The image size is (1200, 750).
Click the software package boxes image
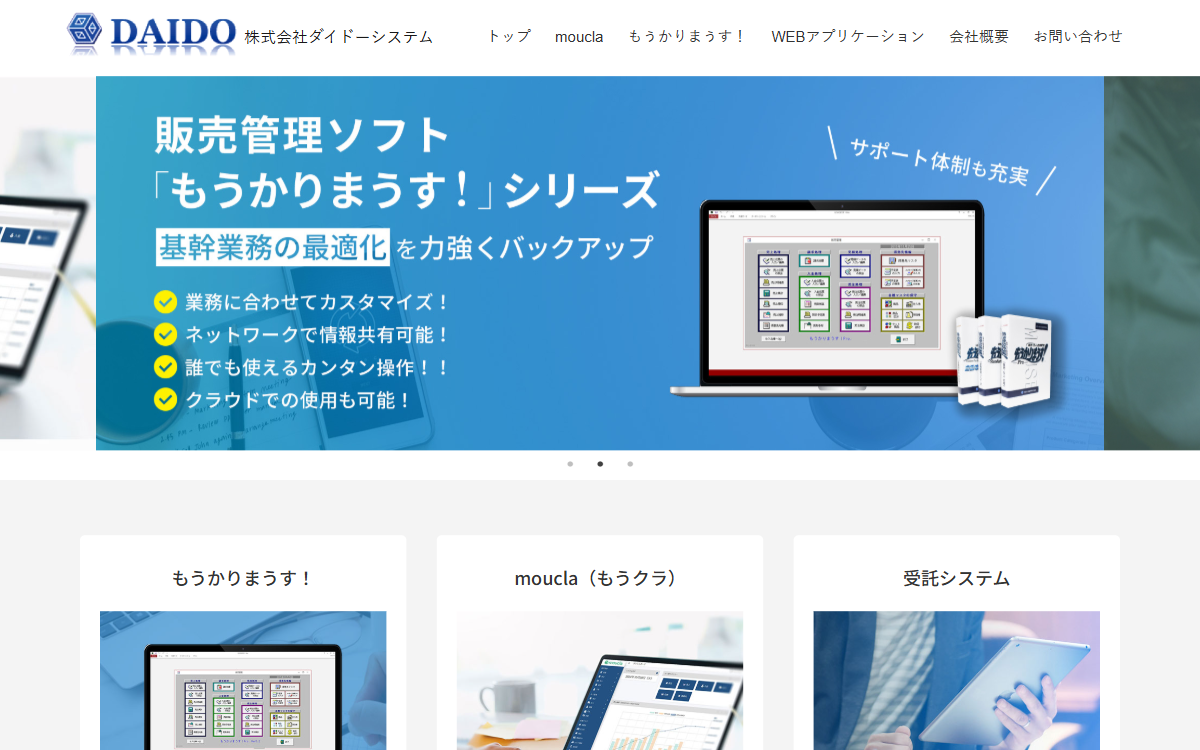[x=1004, y=360]
